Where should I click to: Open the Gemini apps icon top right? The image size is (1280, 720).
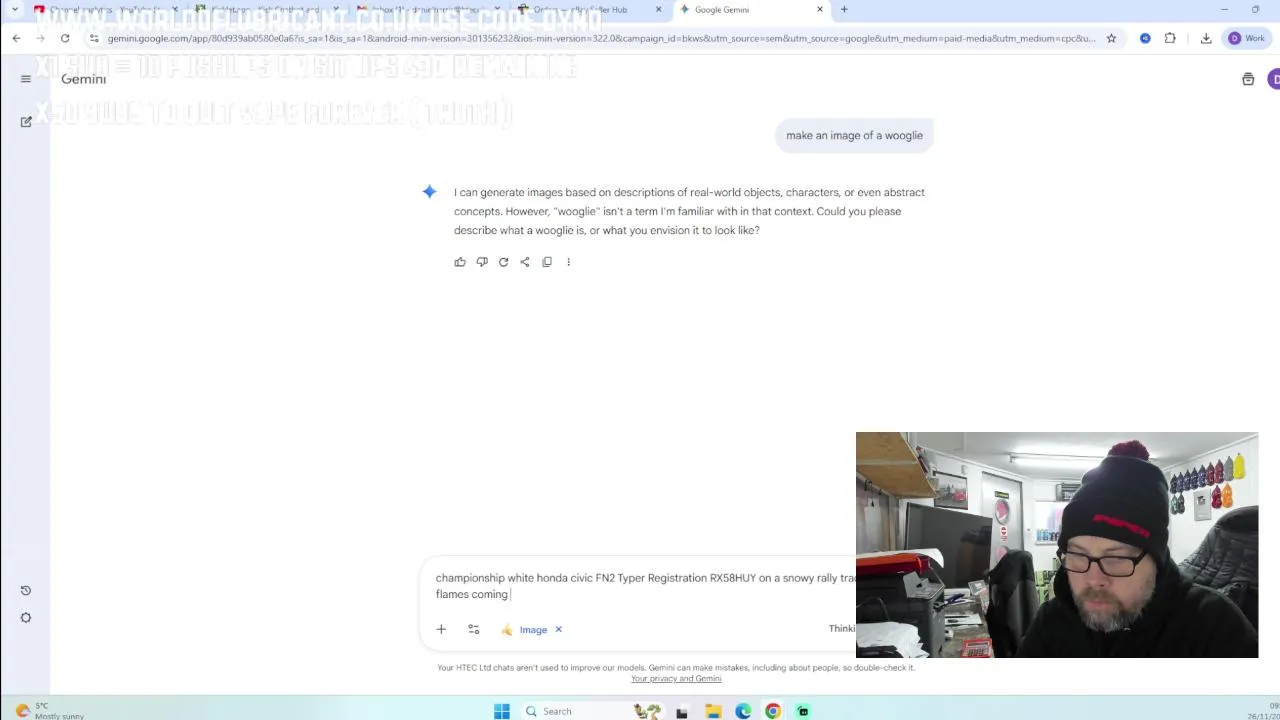1248,79
